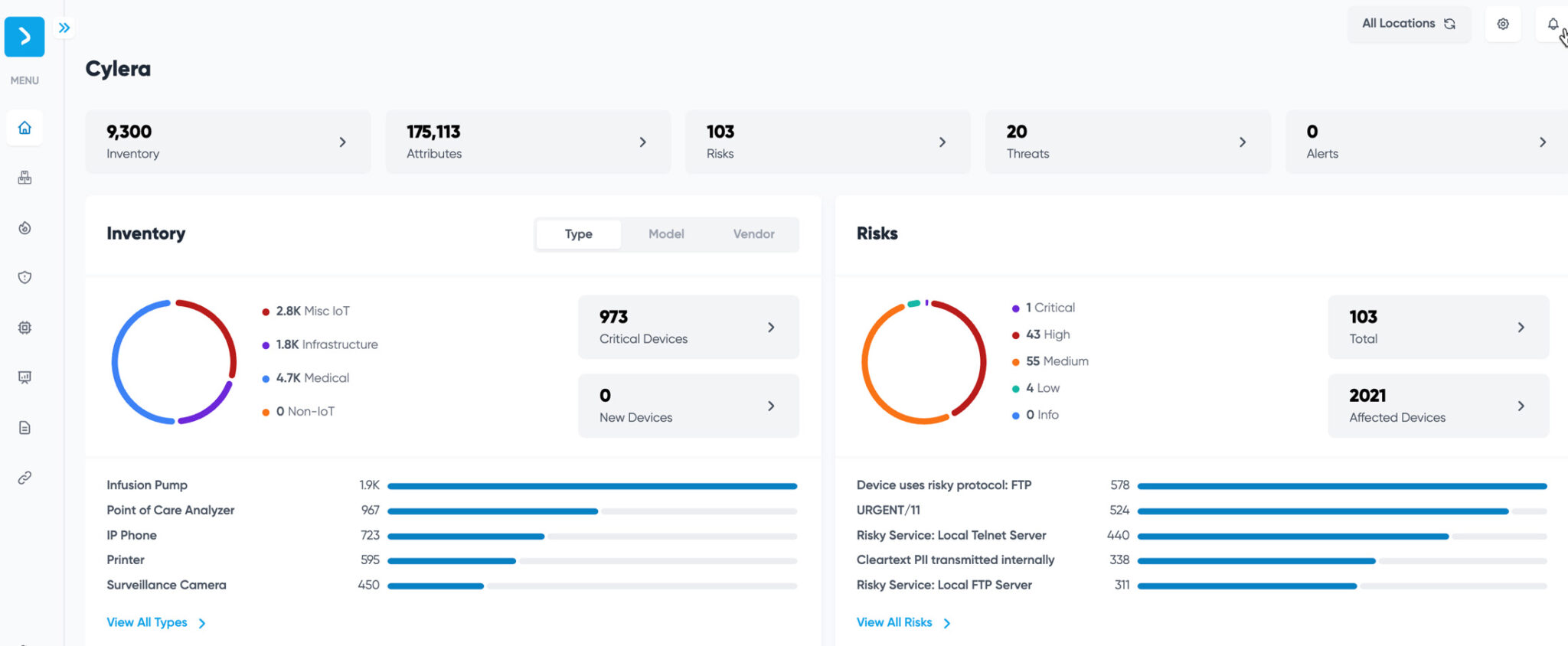Select the purple Critical risk legend dot
This screenshot has width=1568, height=646.
click(1015, 308)
